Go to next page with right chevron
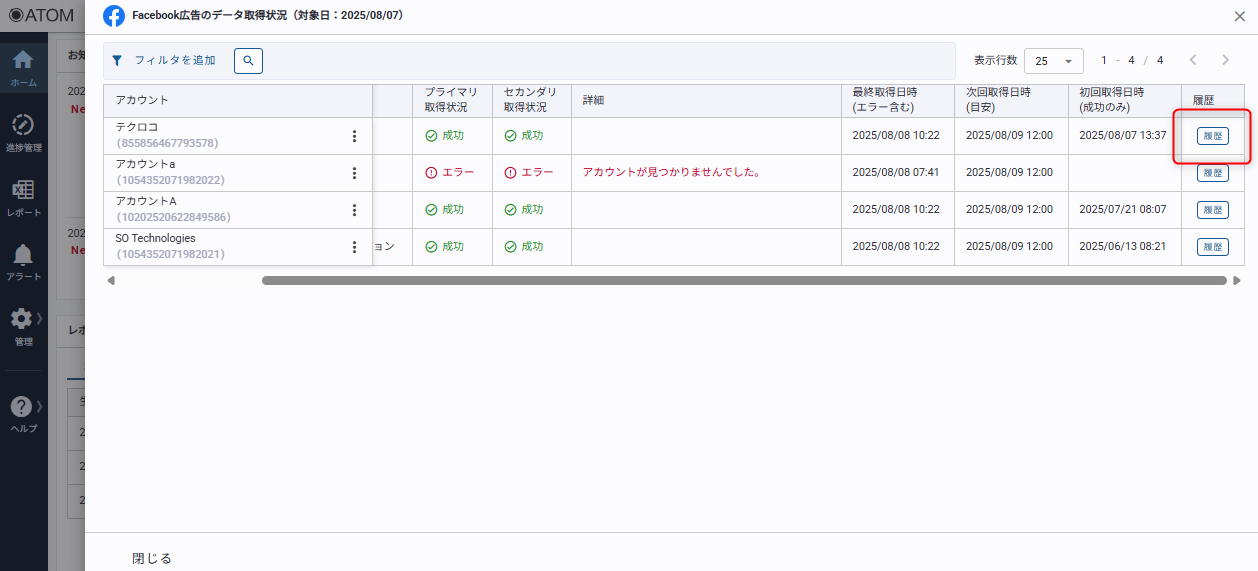 (1225, 61)
